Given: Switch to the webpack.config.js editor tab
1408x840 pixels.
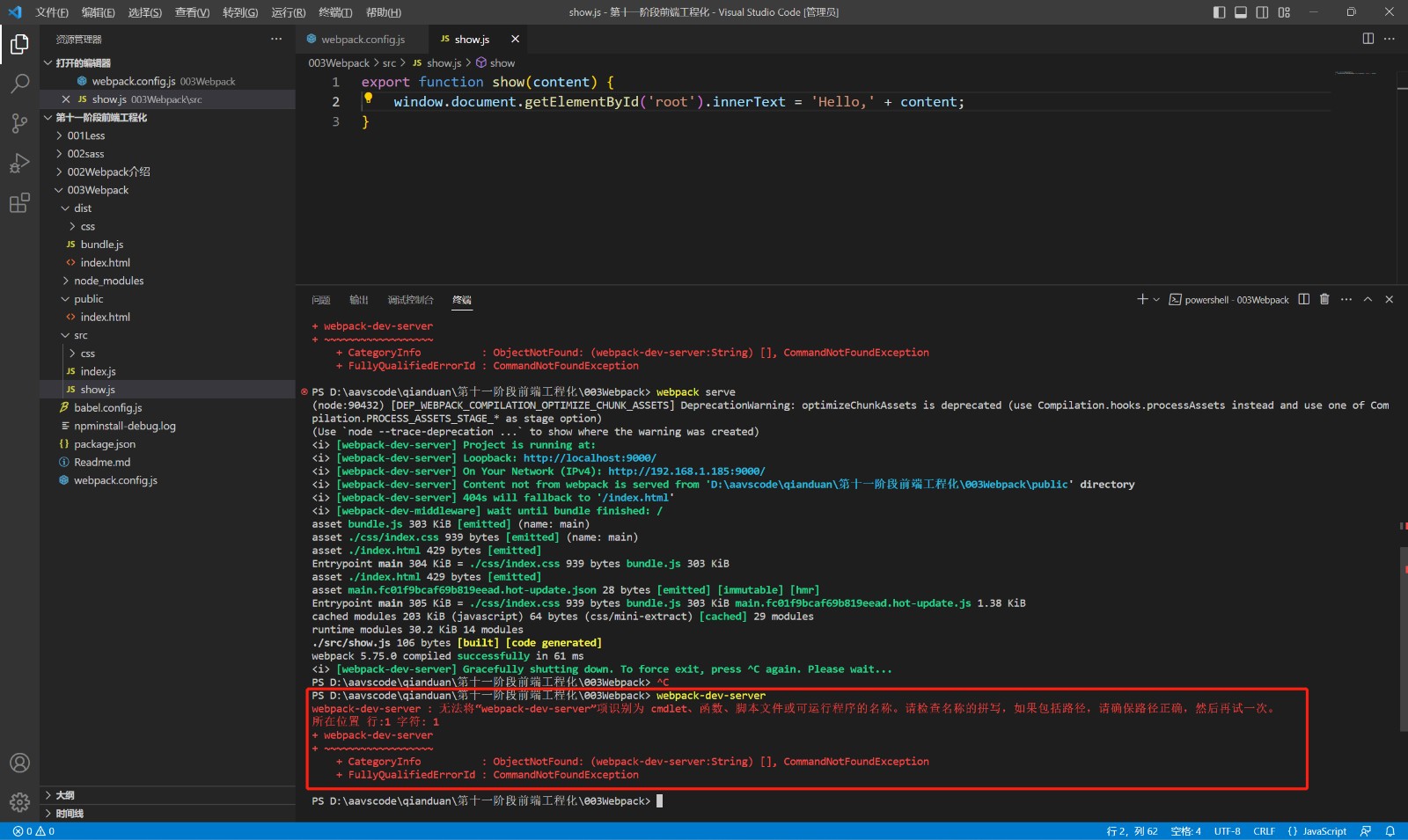Looking at the screenshot, I should [363, 39].
